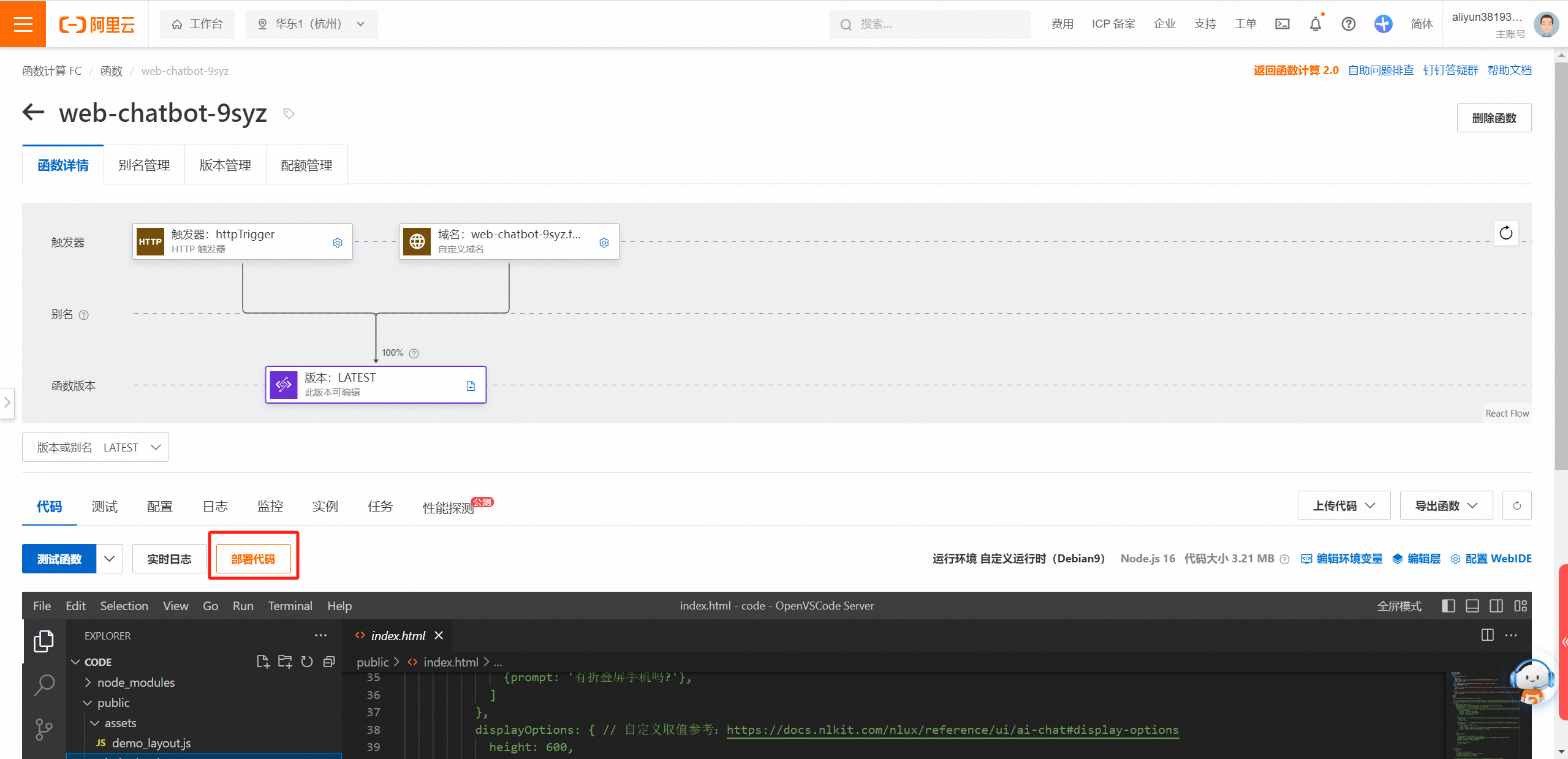Toggle primary sidebar layout icon
The image size is (1568, 759).
pos(1448,606)
